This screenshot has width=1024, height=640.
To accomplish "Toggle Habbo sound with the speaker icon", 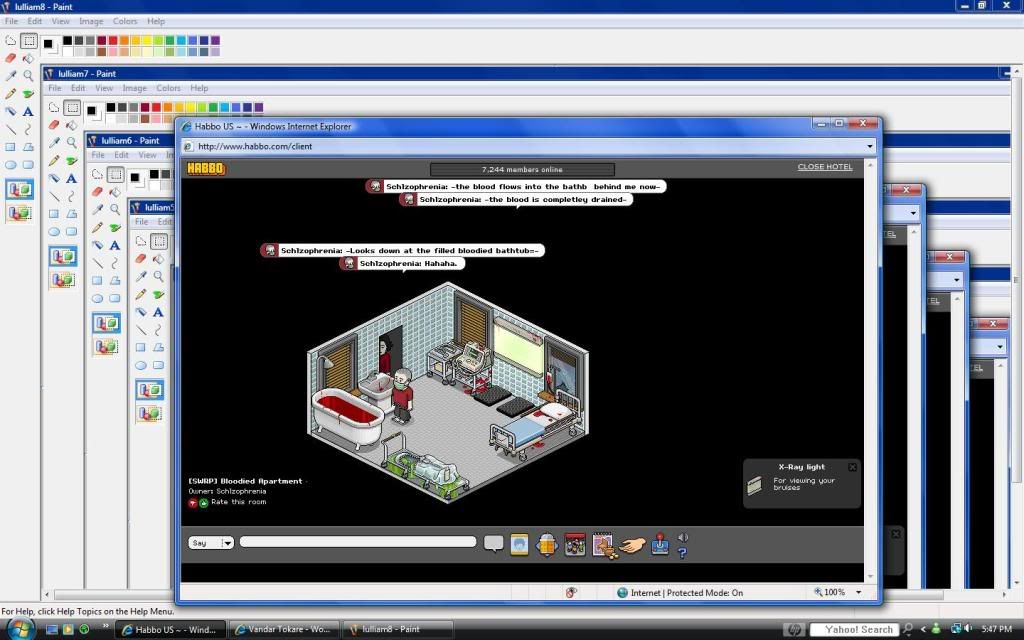I will (x=683, y=538).
